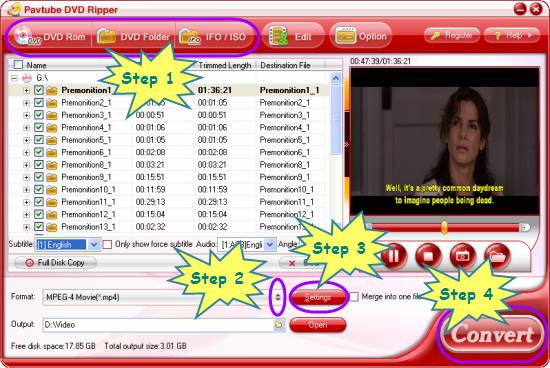The image size is (550, 368).
Task: Open the Audio track dropdown
Action: pos(269,245)
